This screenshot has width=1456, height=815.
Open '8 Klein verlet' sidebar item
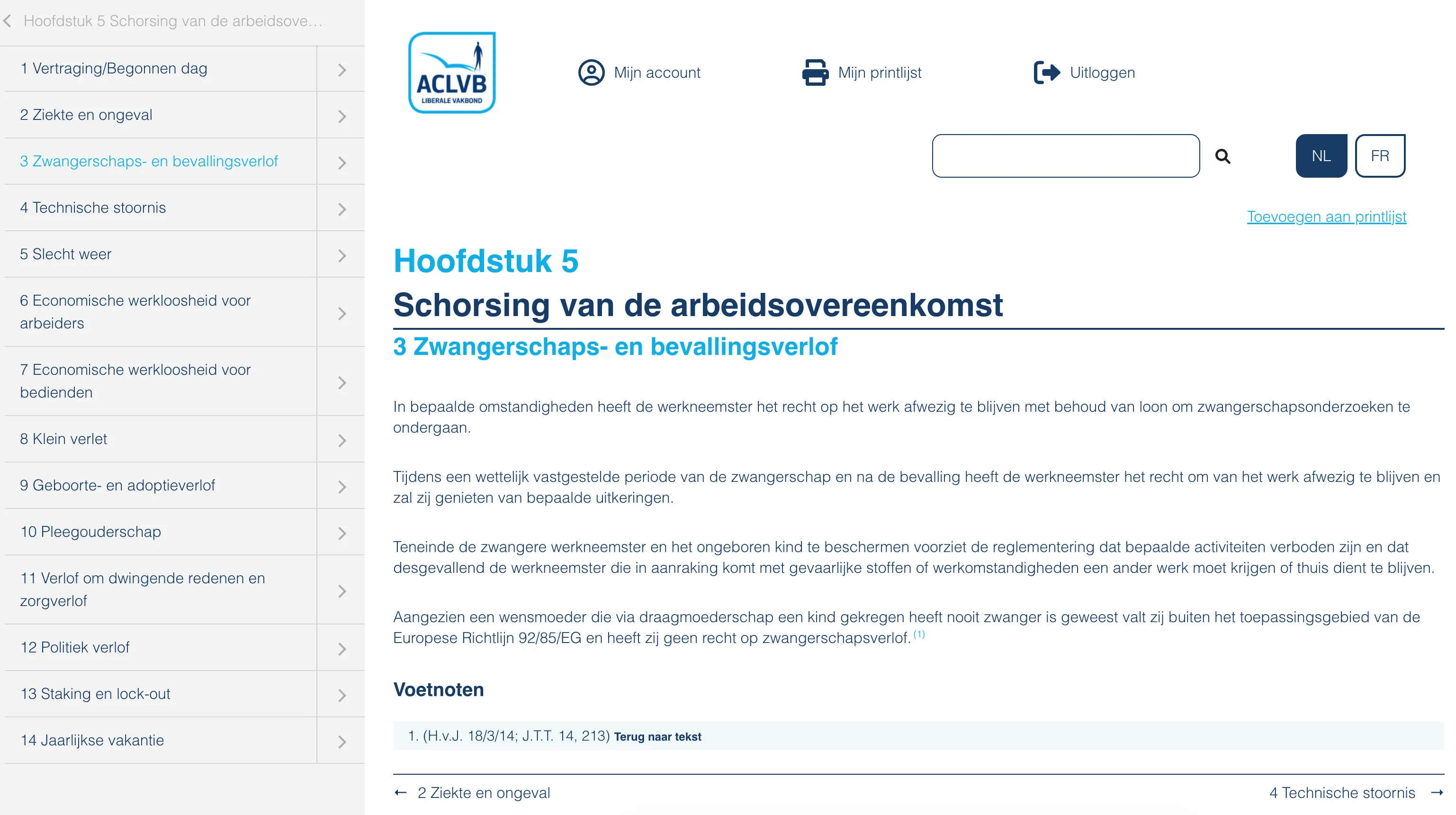[161, 439]
